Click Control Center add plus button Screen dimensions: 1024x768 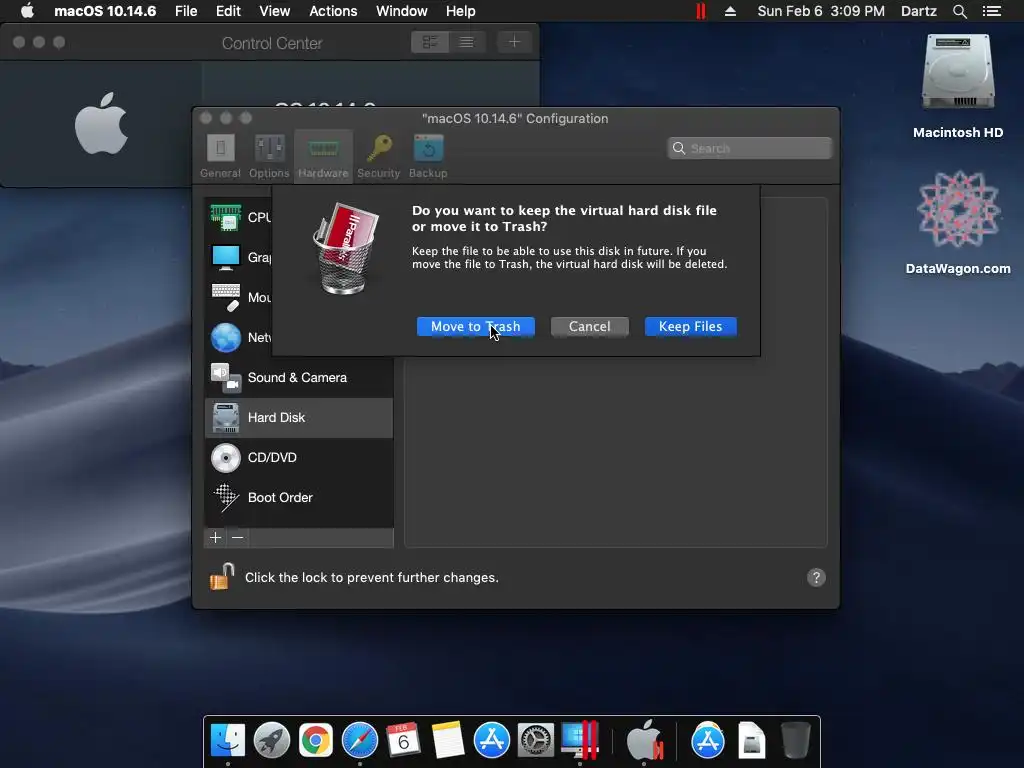[x=515, y=42]
